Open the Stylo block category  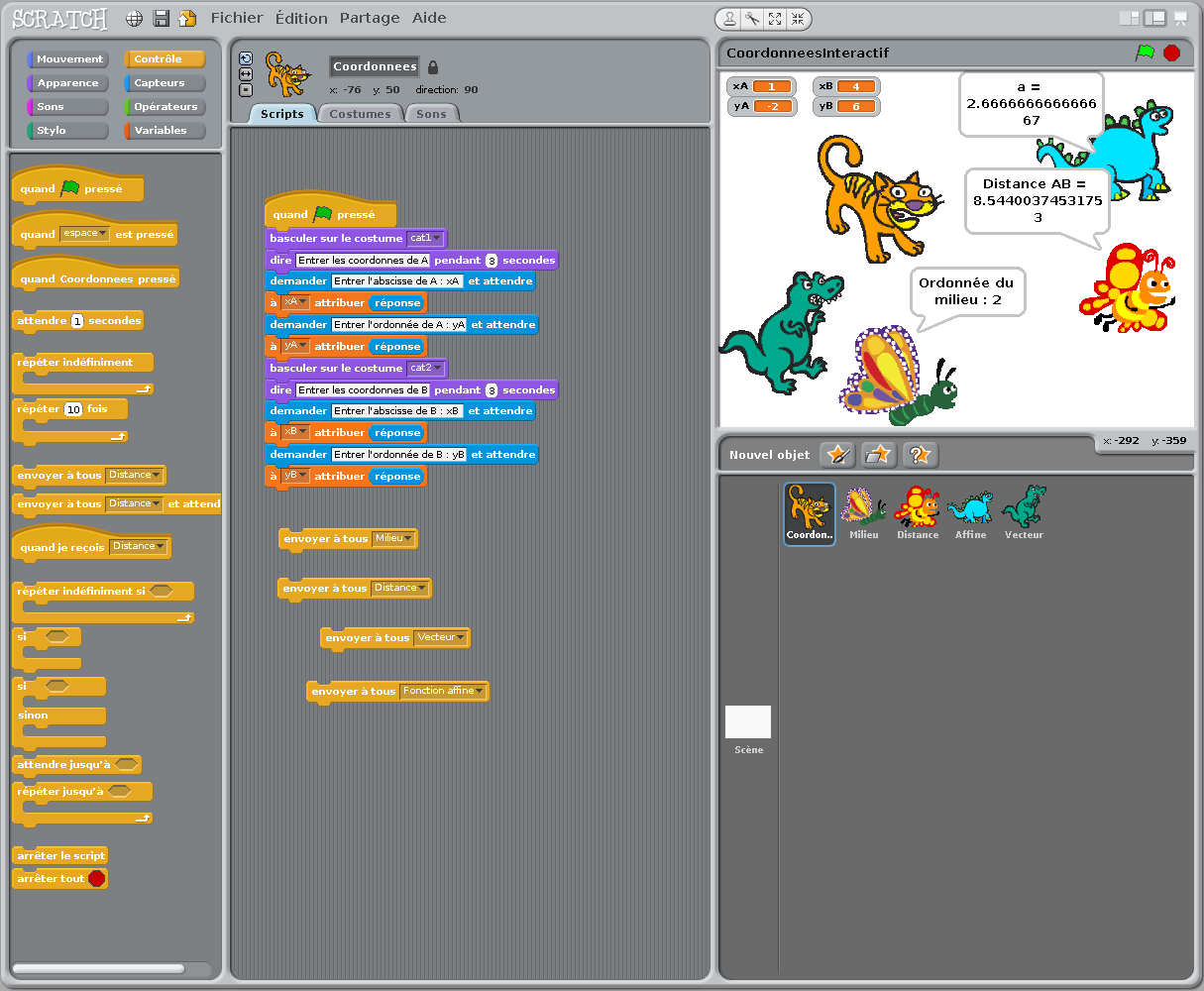(x=68, y=131)
